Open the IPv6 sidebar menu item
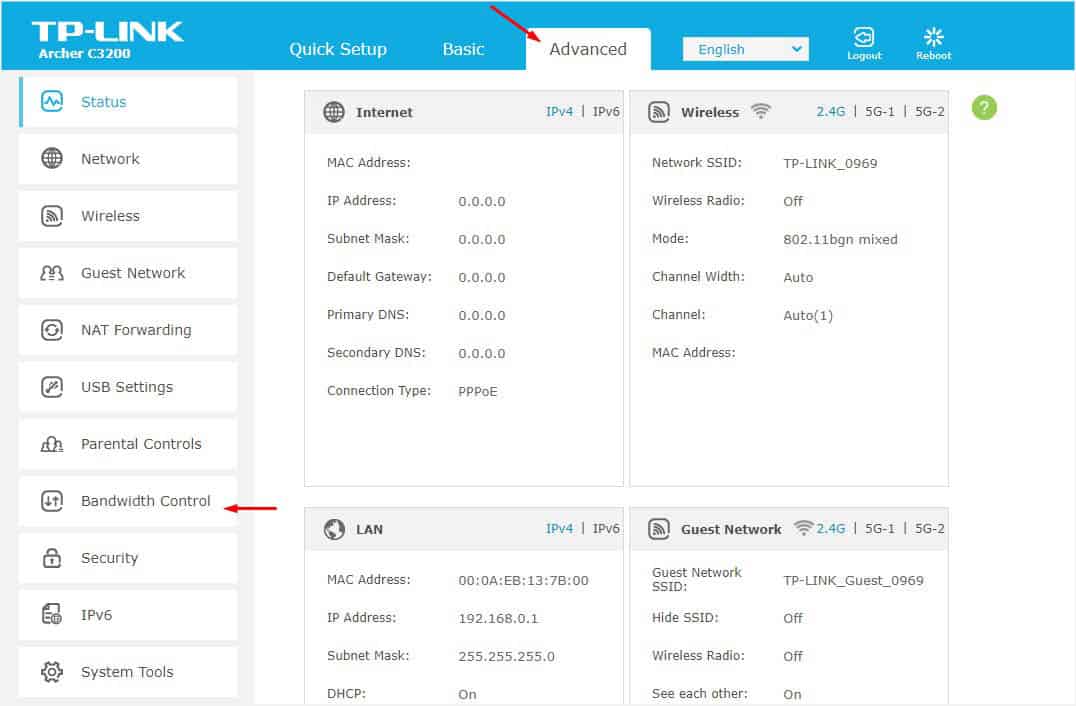The height and width of the screenshot is (706, 1076). click(128, 615)
